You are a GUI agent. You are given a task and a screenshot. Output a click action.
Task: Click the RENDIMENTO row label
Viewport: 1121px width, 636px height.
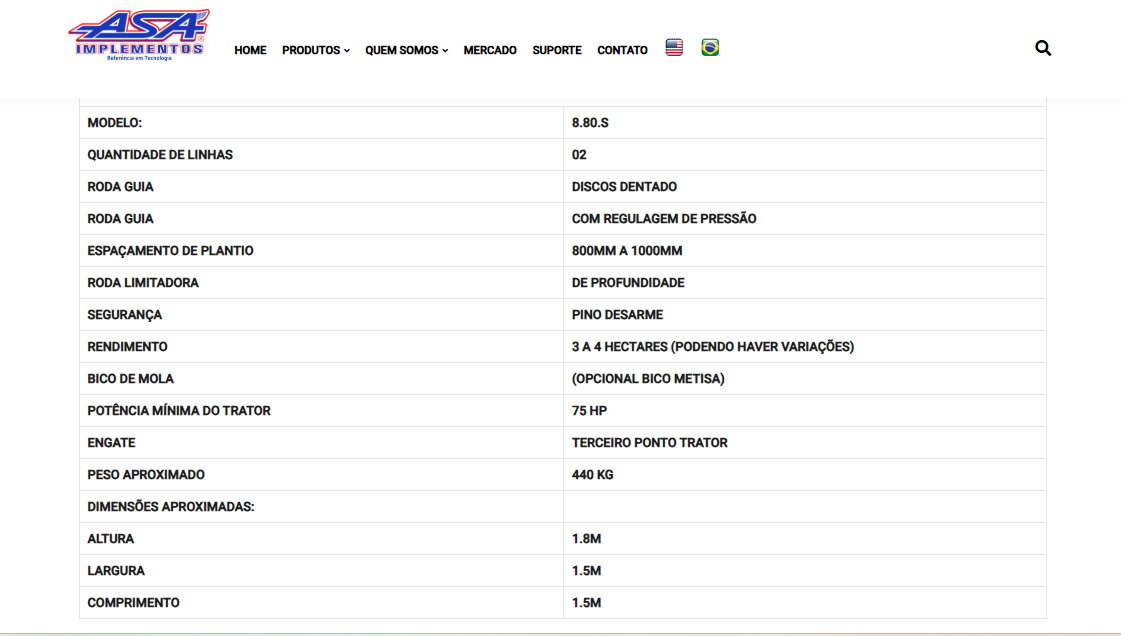click(127, 347)
